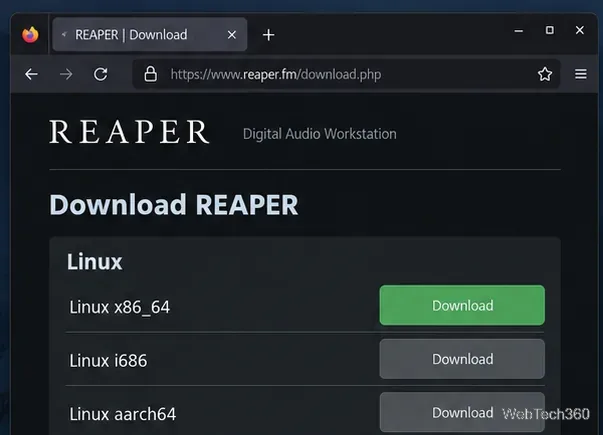Screen dimensions: 603x435
Task: Click the Firefox logo icon
Action: coord(30,35)
